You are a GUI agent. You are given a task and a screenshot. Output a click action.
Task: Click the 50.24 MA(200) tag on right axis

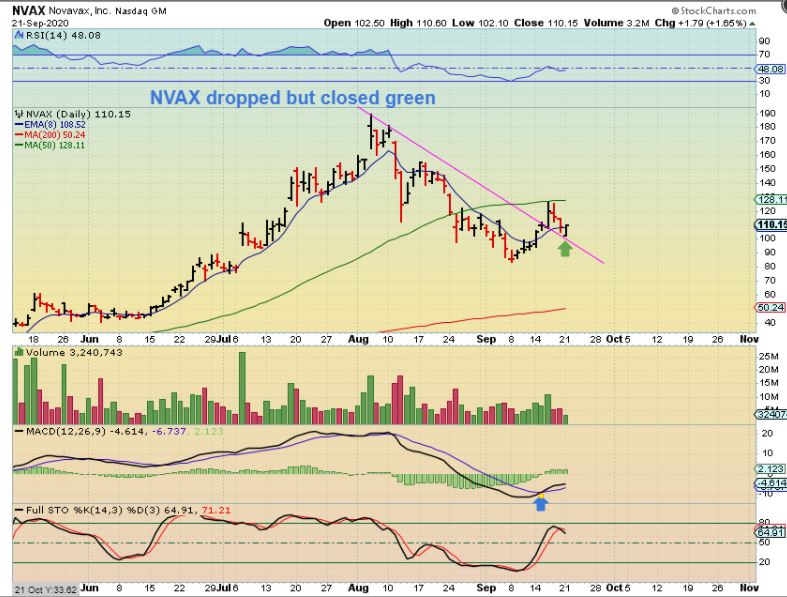[771, 307]
